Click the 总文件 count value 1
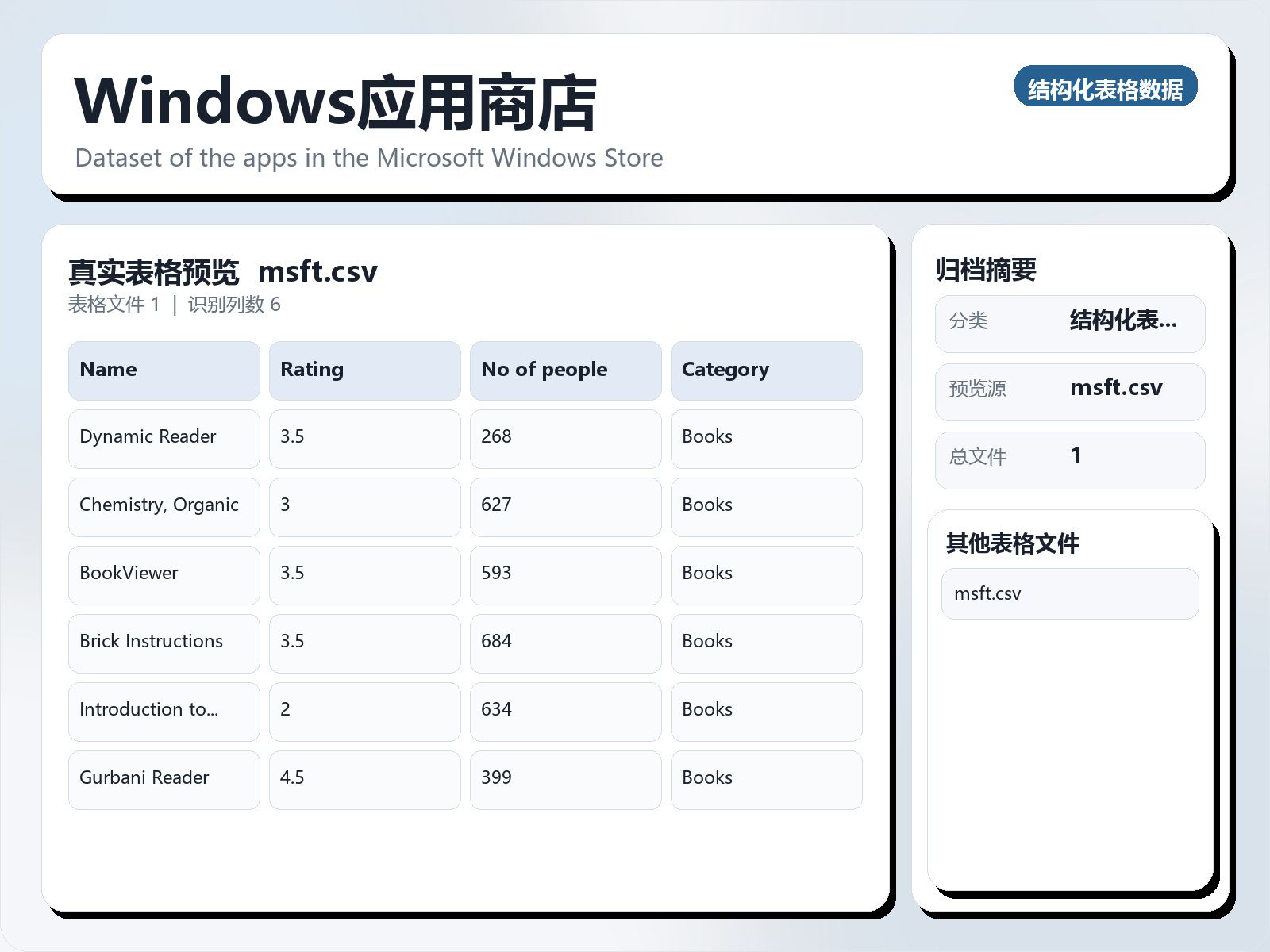 click(x=1076, y=456)
